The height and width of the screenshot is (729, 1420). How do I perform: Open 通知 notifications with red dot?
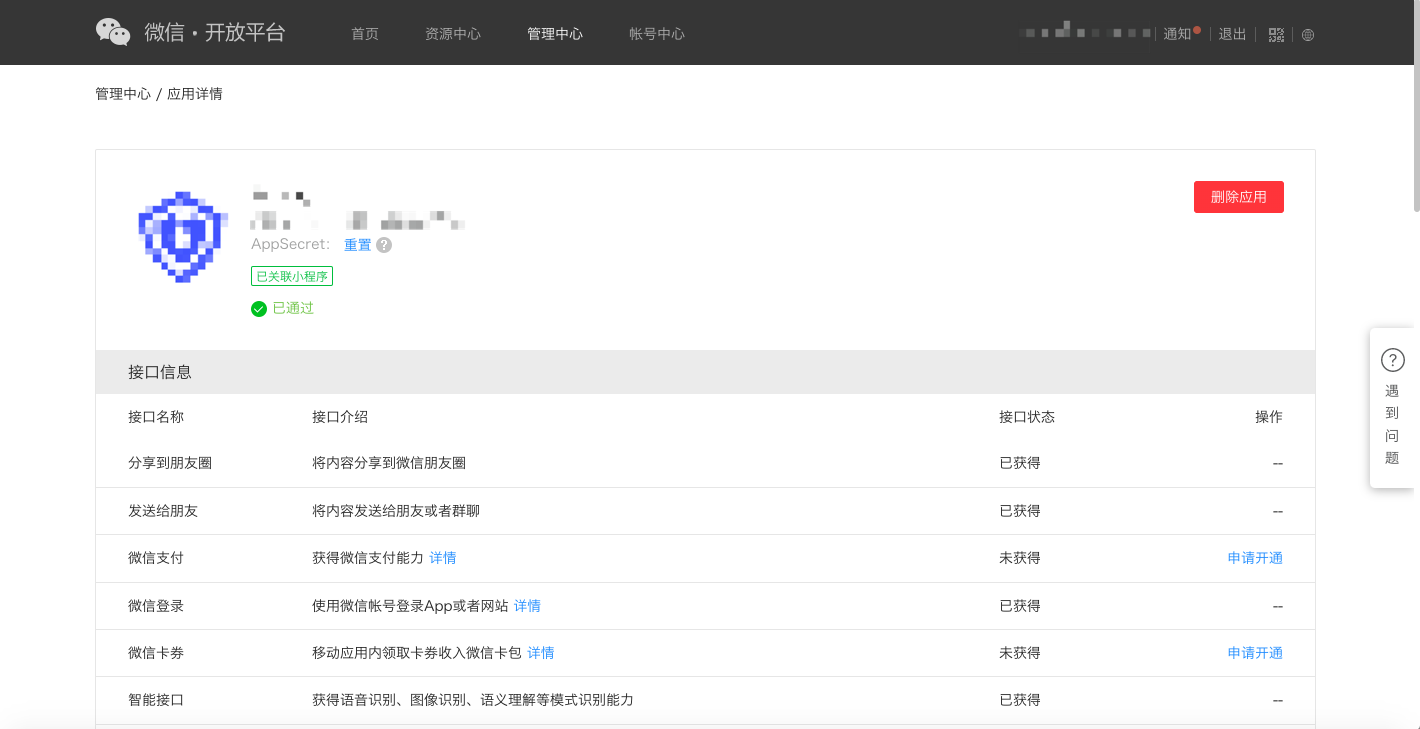tap(1180, 34)
